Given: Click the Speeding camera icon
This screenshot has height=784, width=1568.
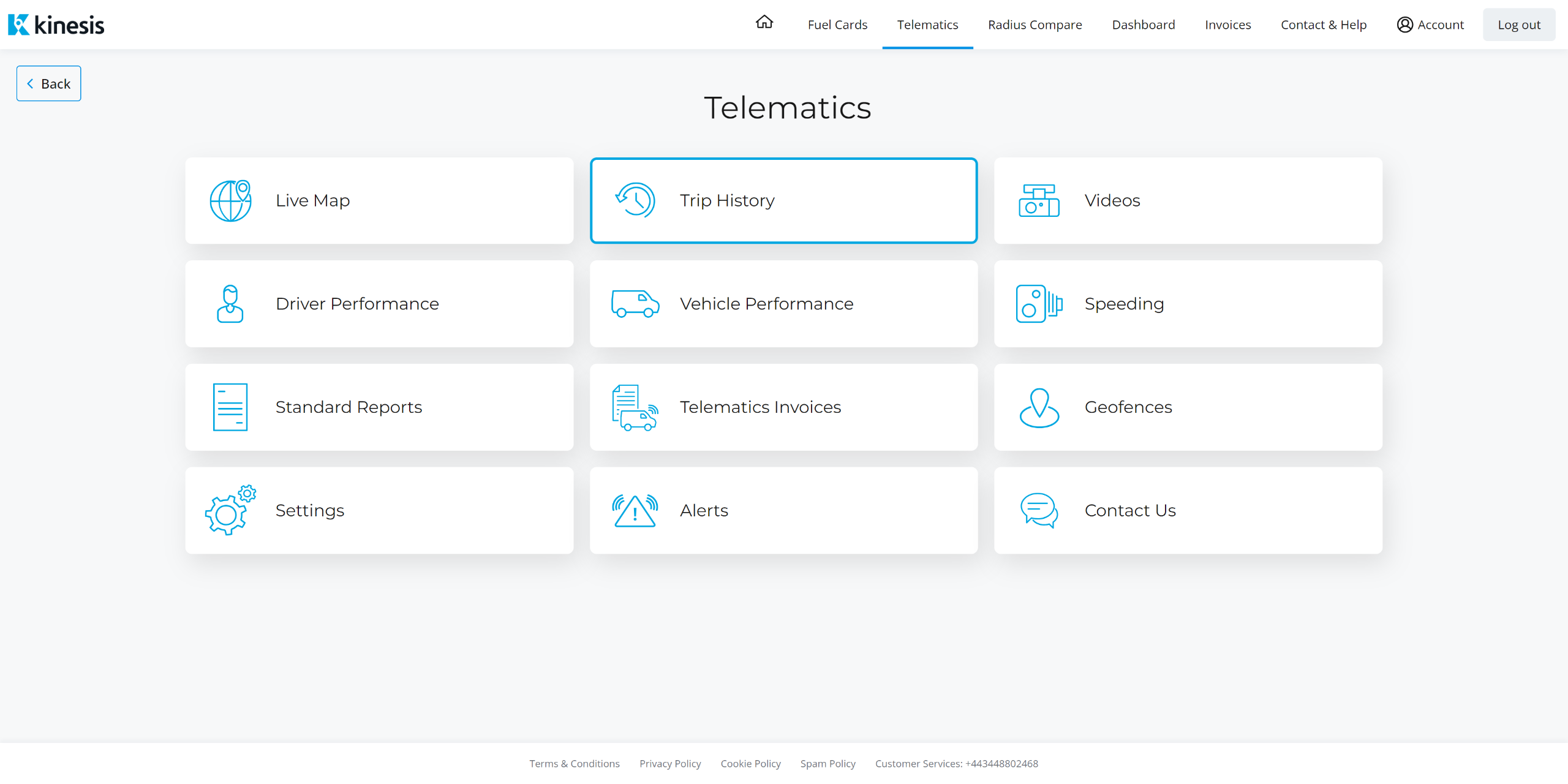Looking at the screenshot, I should click(x=1039, y=304).
